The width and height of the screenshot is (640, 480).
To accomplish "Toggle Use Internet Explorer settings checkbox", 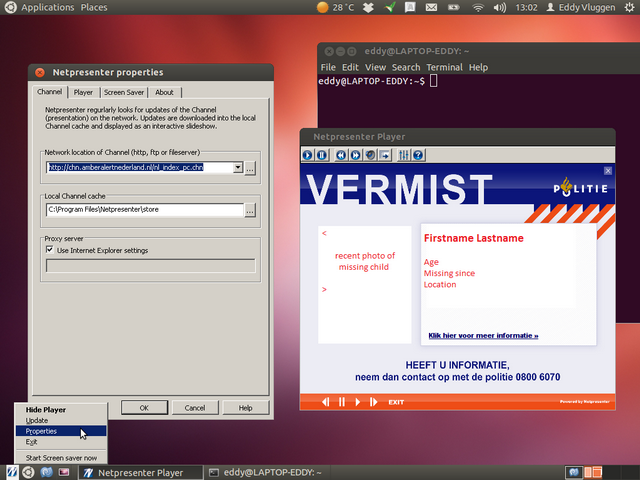I will pos(50,250).
